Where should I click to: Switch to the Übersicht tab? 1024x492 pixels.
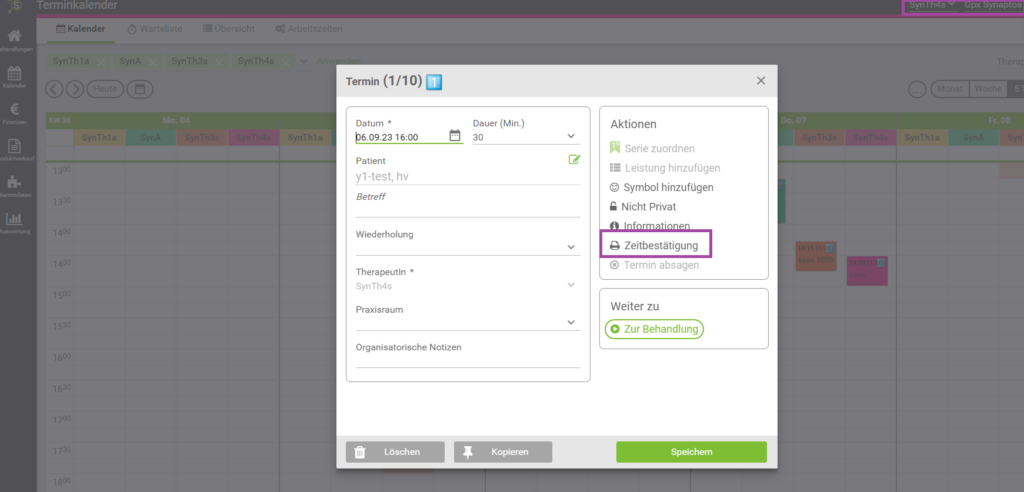pos(229,29)
